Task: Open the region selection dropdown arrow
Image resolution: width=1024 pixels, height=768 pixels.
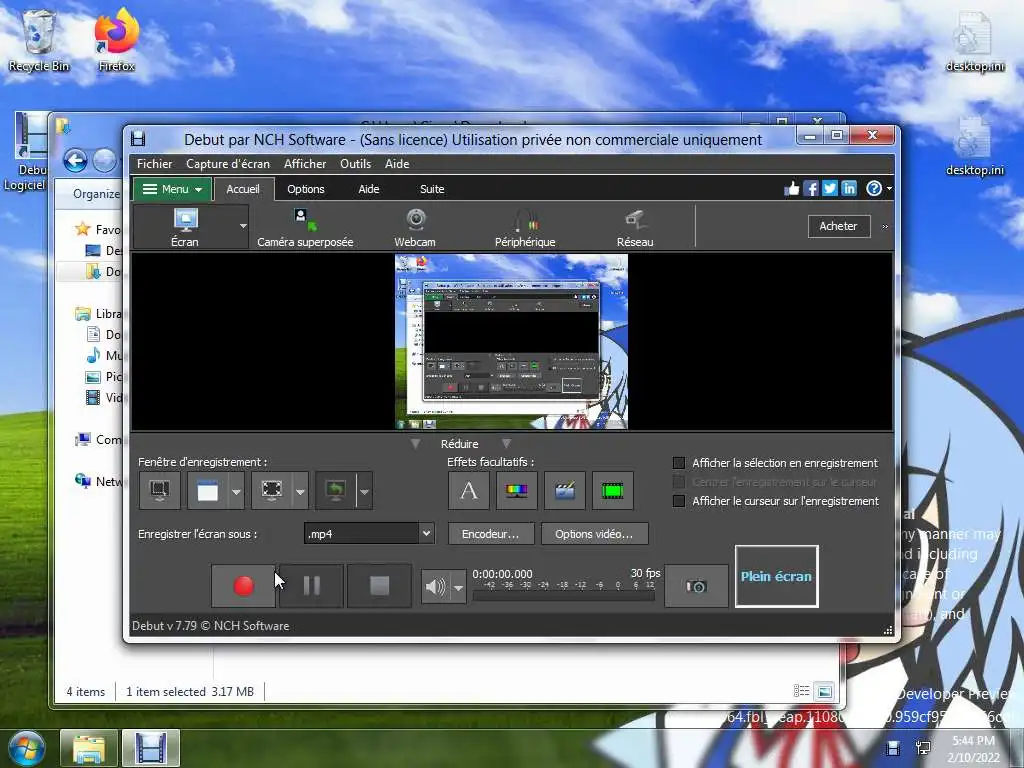Action: tap(300, 490)
